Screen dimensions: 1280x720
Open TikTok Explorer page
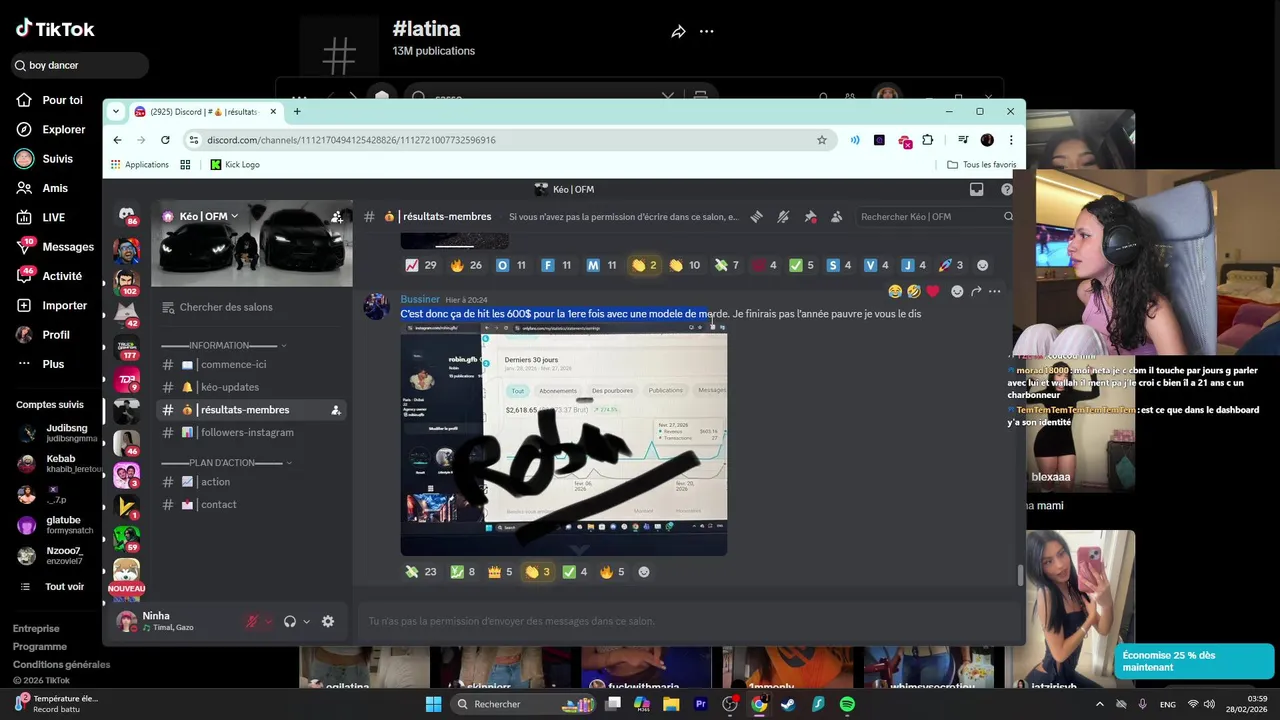[51, 129]
